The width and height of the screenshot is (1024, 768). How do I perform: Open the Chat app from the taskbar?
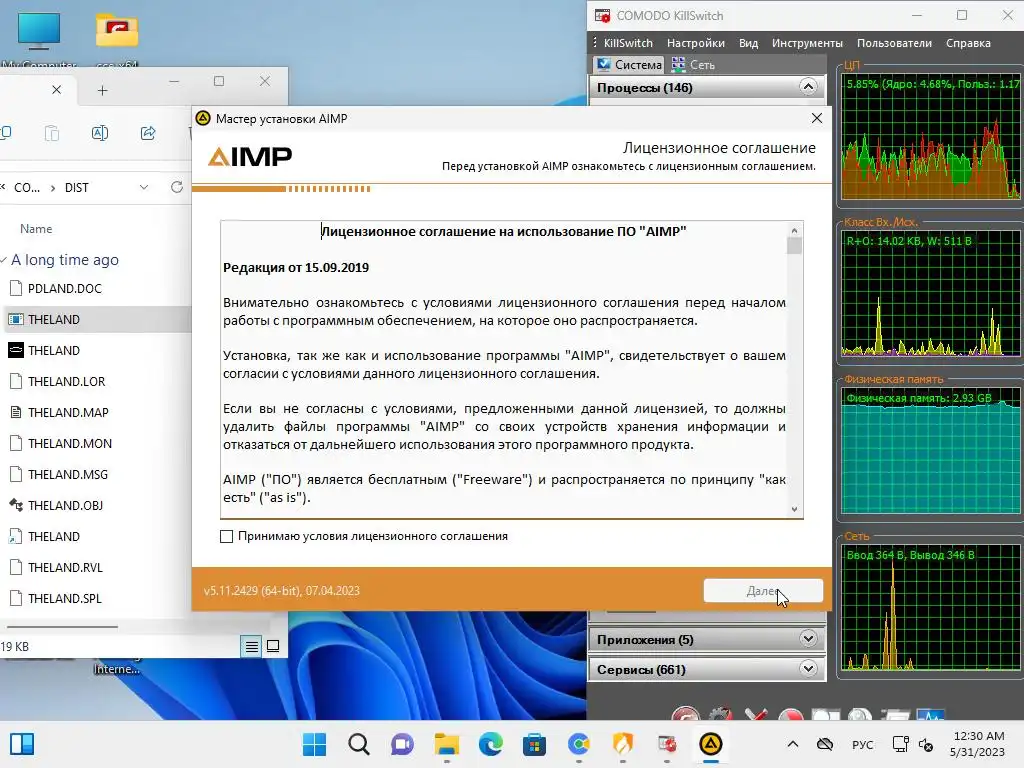(x=402, y=744)
